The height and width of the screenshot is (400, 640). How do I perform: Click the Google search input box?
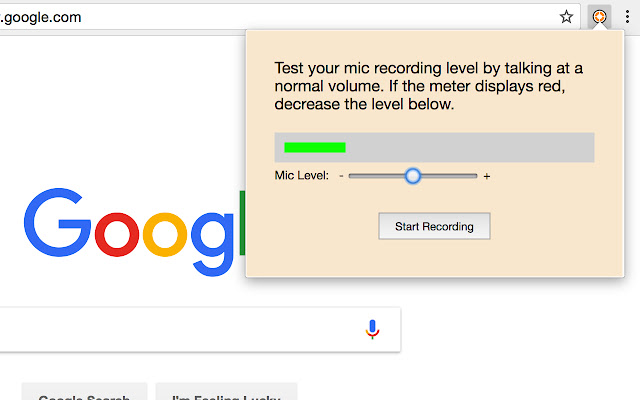point(180,329)
